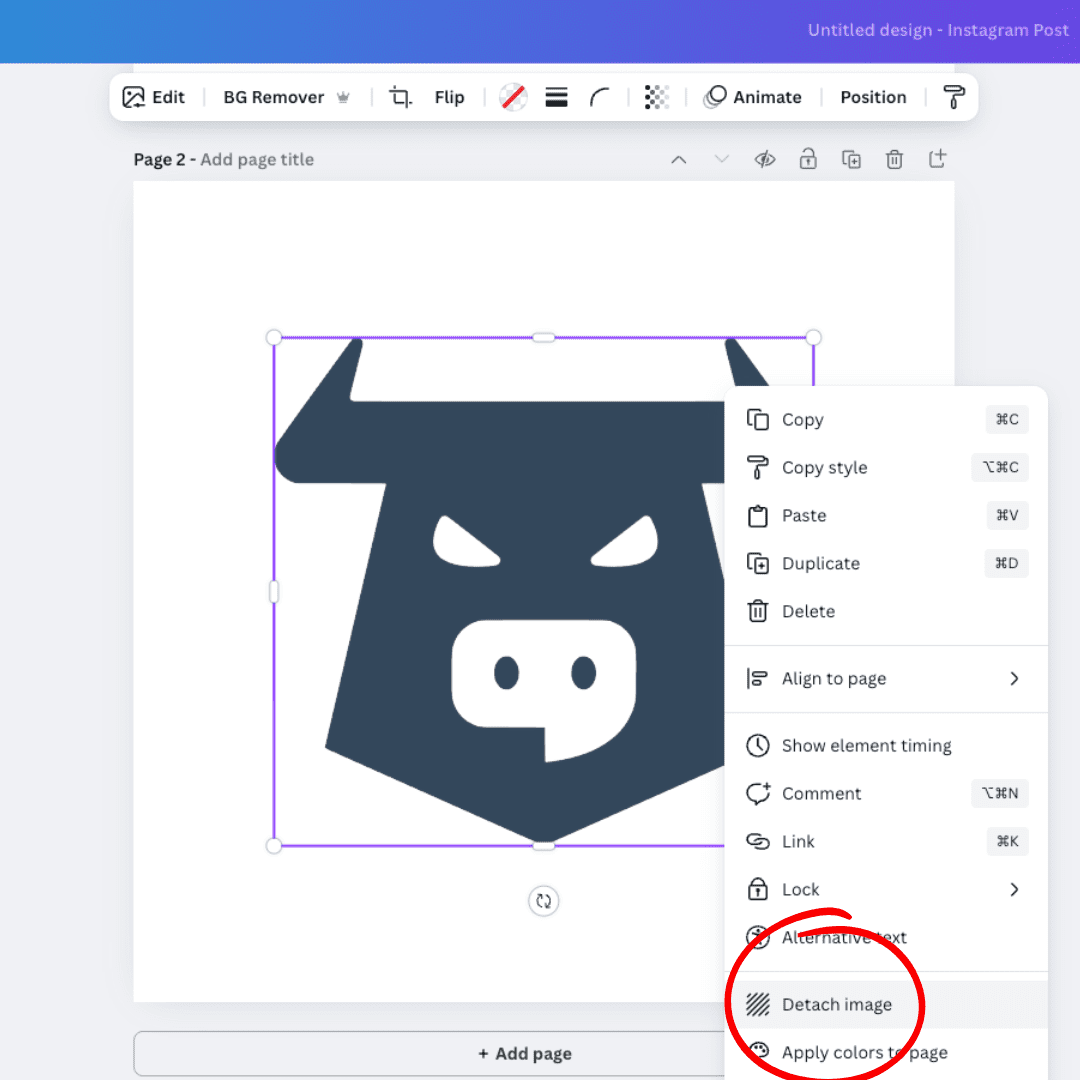Open border weight options icon

(x=556, y=97)
